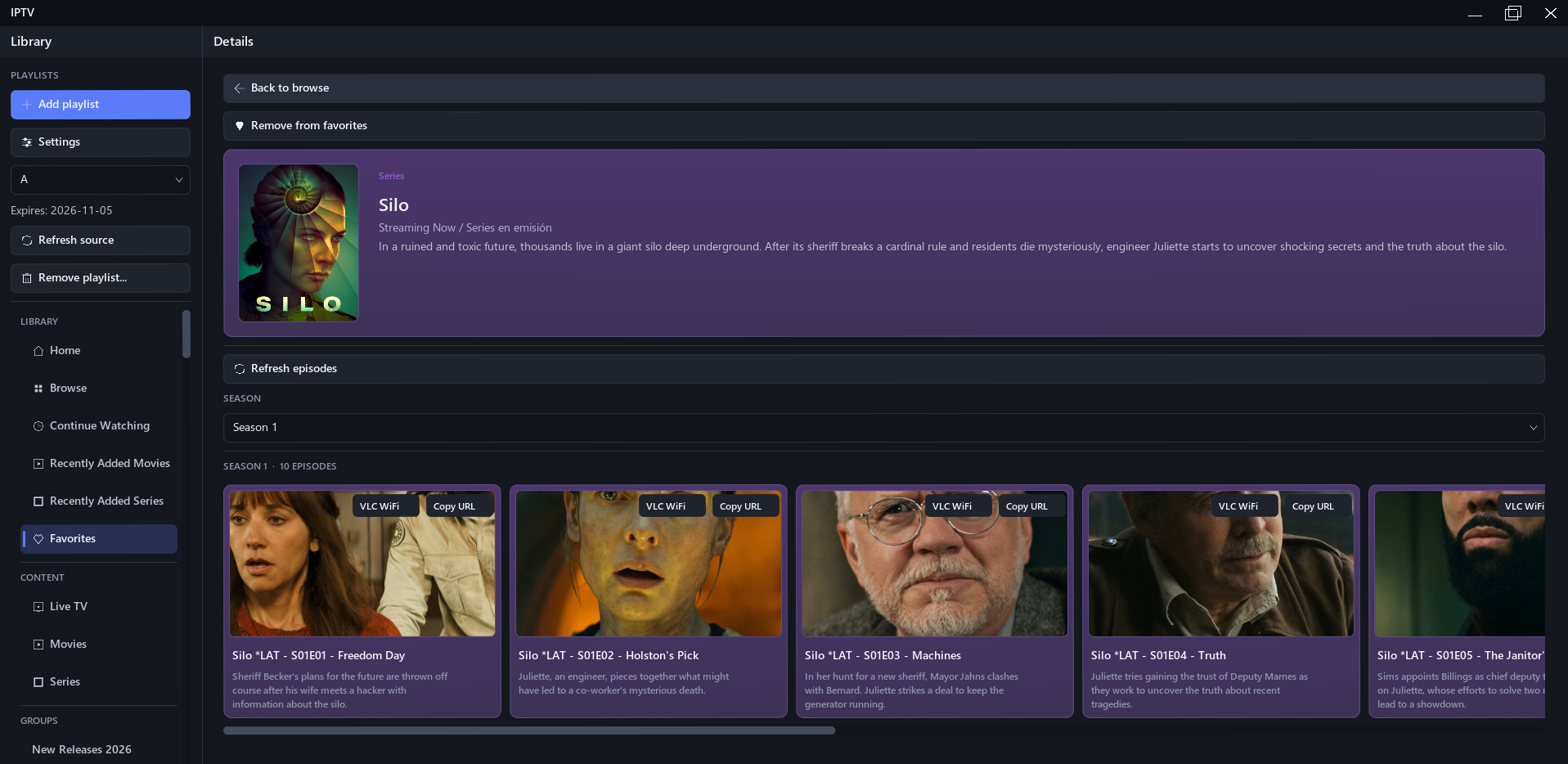This screenshot has width=1568, height=764.
Task: Open the Series content section
Action: pos(99,682)
